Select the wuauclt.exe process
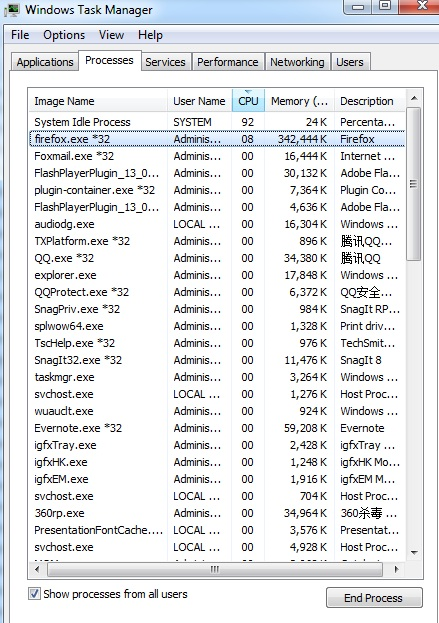 click(217, 411)
